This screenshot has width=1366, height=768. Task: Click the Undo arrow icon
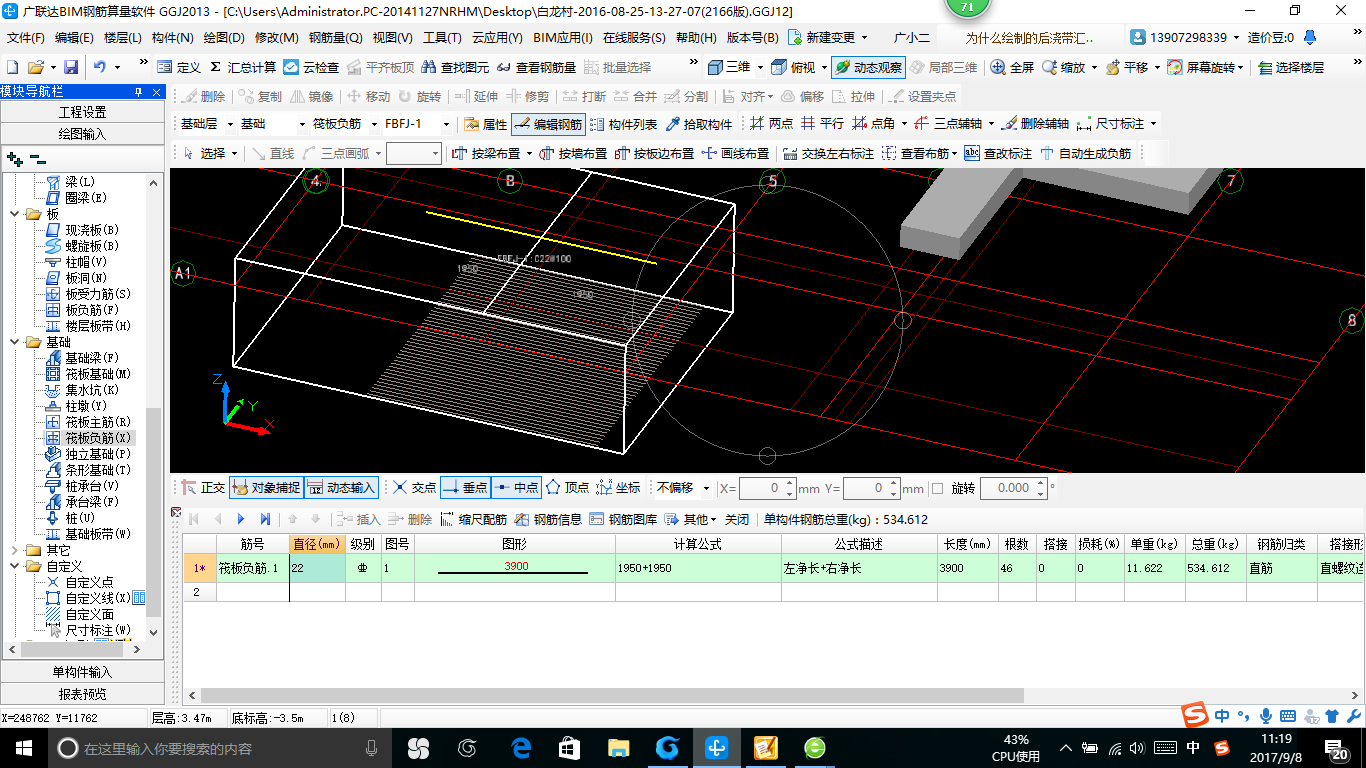click(x=100, y=67)
